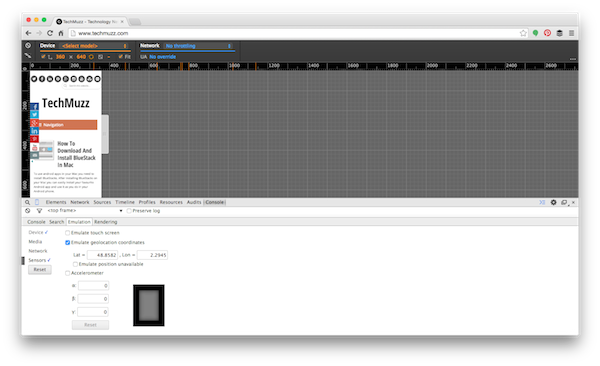Toggle the device mode phone icon
The width and height of the screenshot is (600, 366).
[x=37, y=202]
